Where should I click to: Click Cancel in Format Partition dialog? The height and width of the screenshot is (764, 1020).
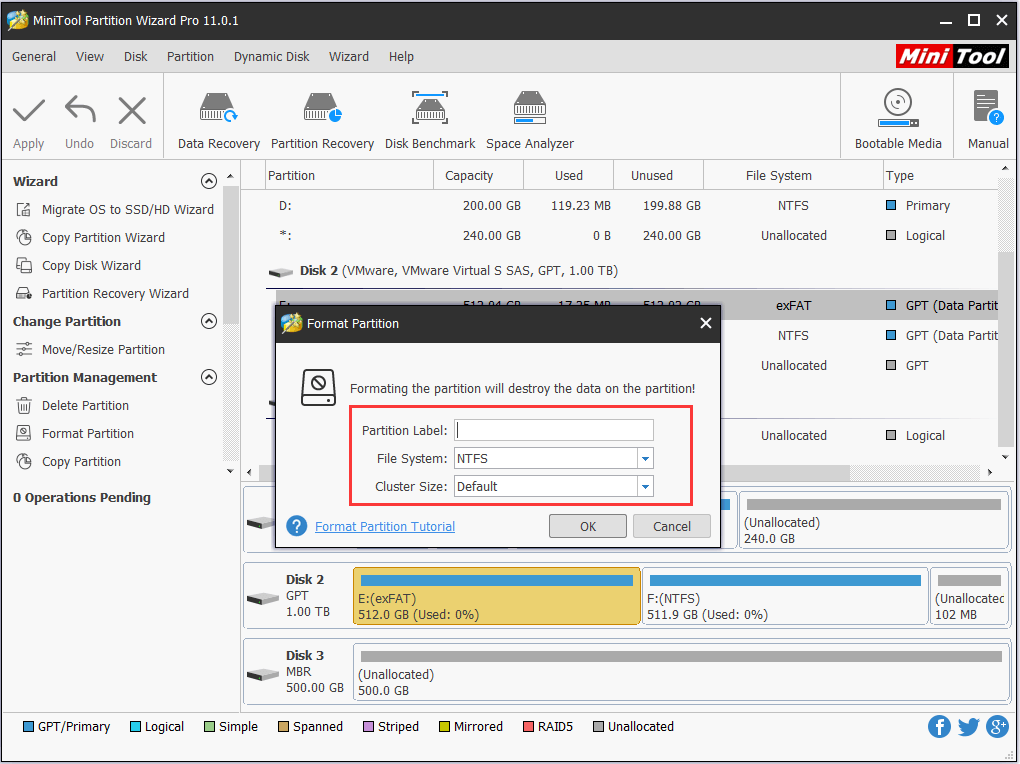point(672,526)
